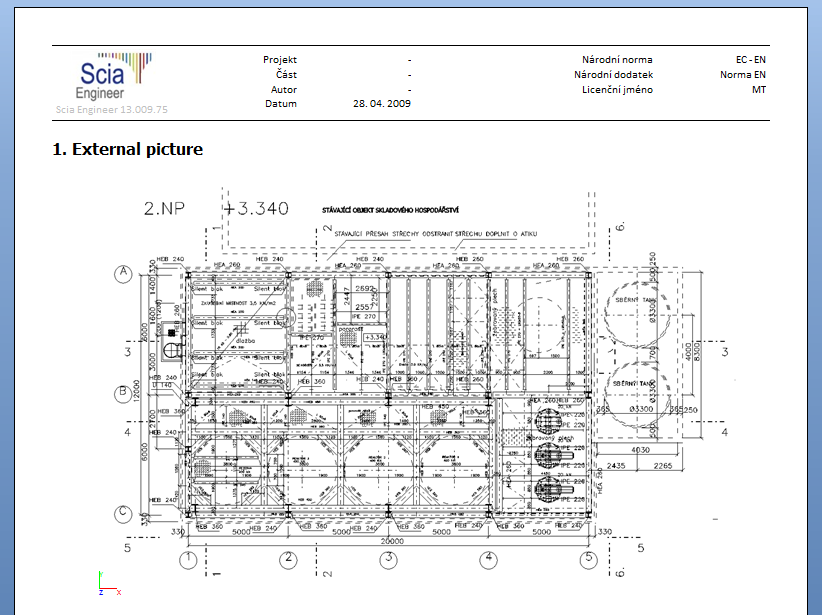
Task: Click the +3.340 elevation label
Action: click(257, 209)
